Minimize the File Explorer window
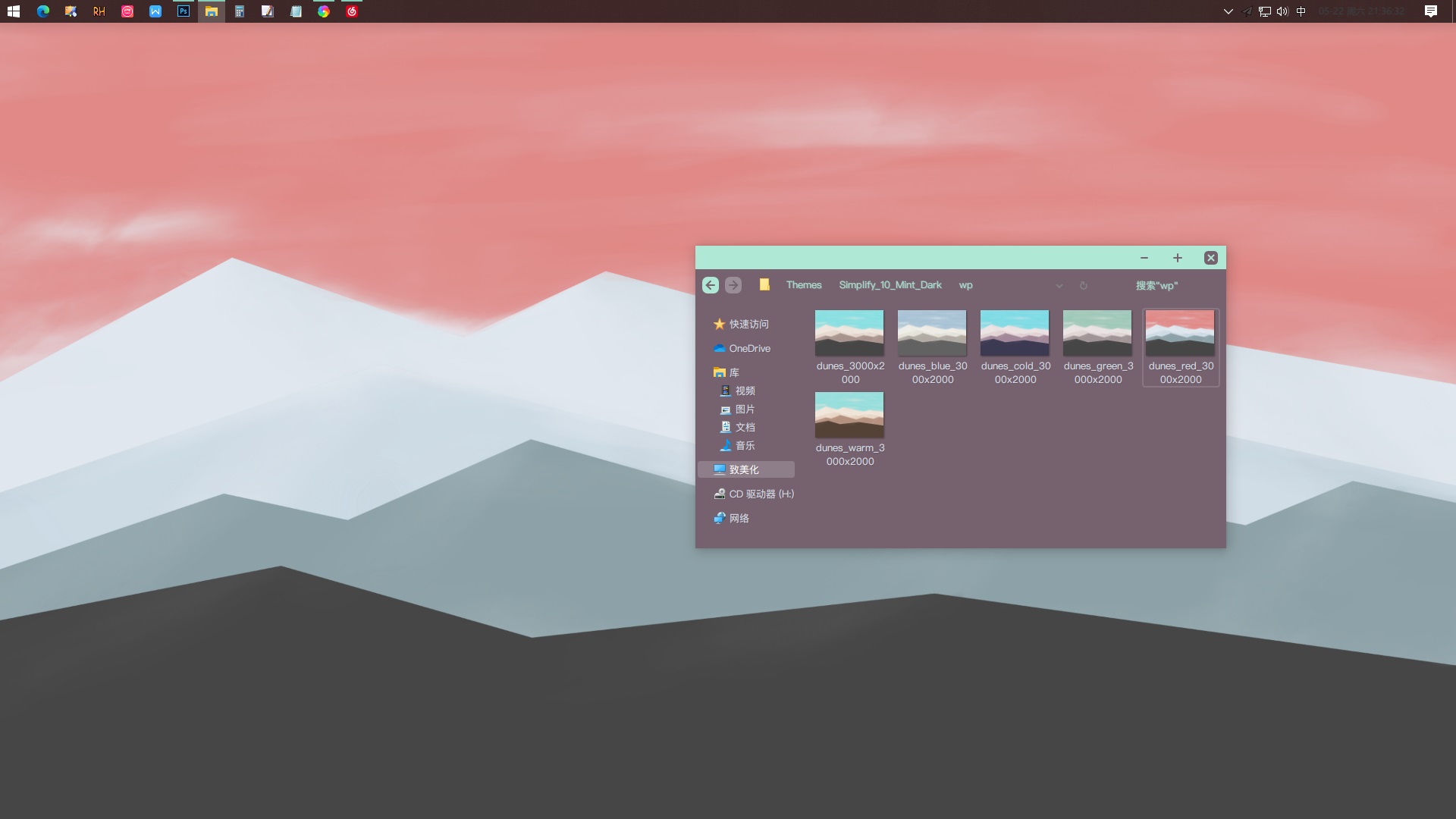This screenshot has width=1456, height=819. (1144, 258)
